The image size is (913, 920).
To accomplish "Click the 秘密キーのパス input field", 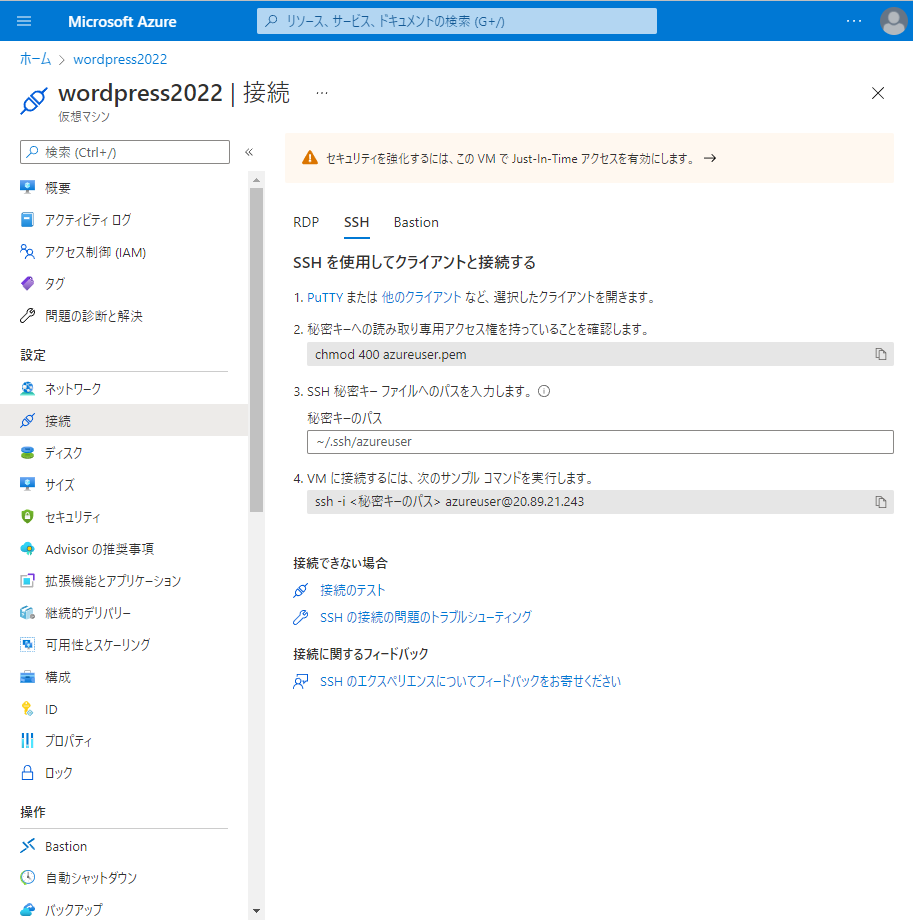I will pyautogui.click(x=600, y=442).
